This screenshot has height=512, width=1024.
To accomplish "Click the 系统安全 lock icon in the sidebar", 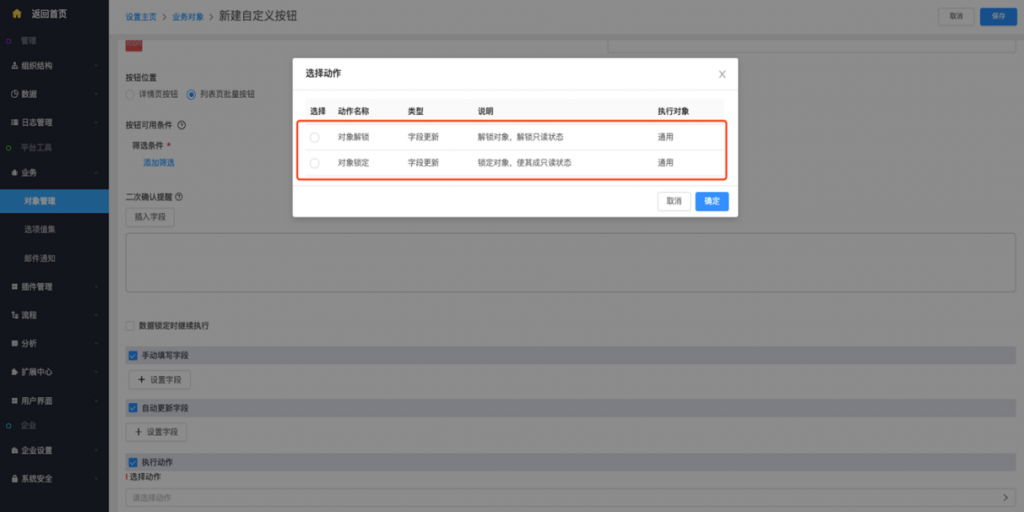I will pos(14,478).
